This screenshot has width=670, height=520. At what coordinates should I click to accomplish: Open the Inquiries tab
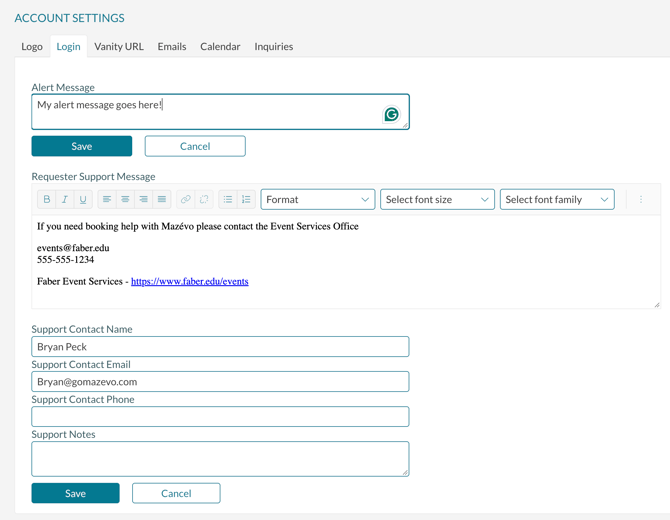(273, 47)
